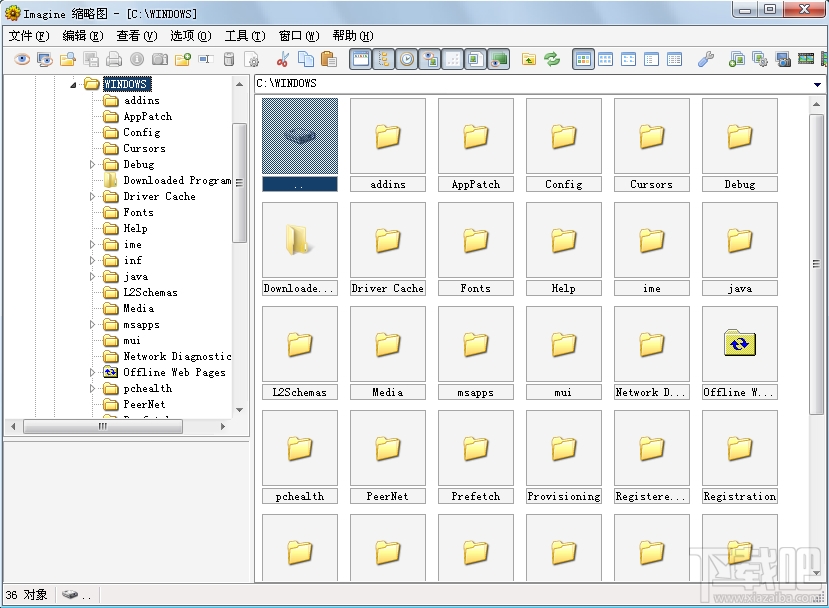829x608 pixels.
Task: Open the path address dropdown arrow
Action: point(818,84)
